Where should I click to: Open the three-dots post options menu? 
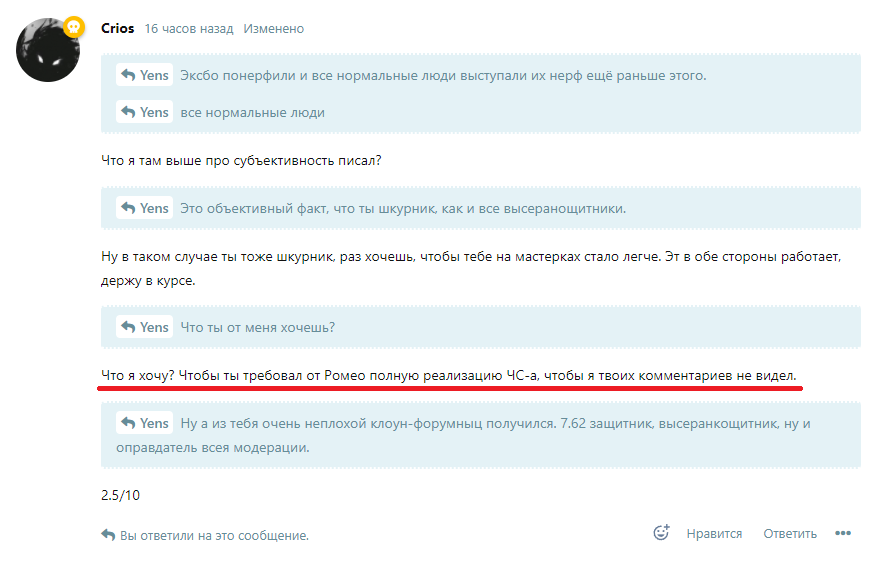pos(842,533)
